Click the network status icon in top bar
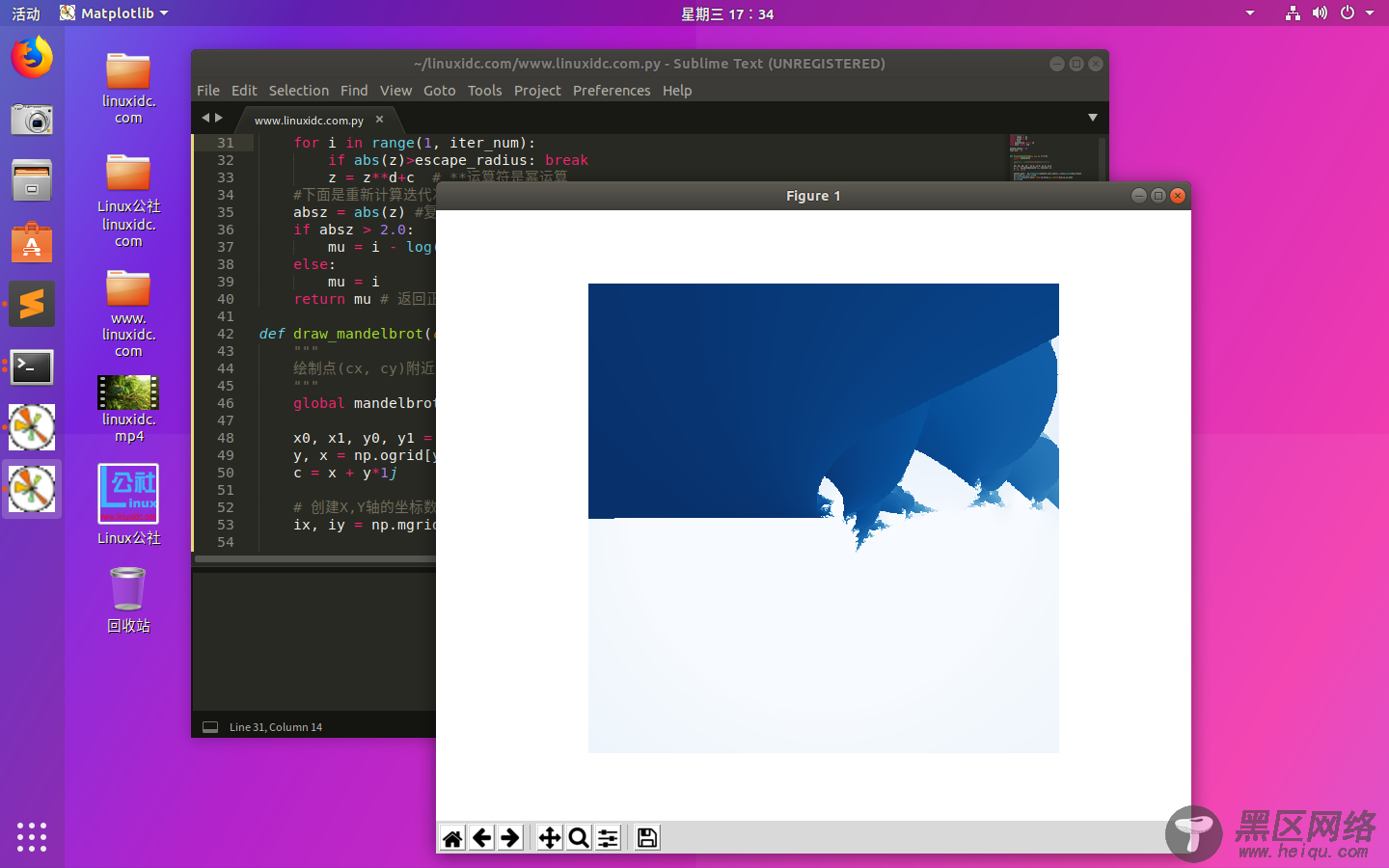 pos(1293,14)
